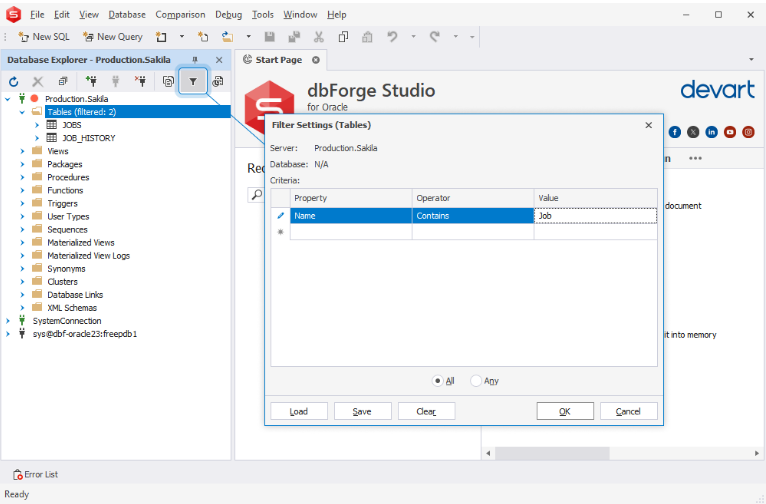Screen dimensions: 766x504
Task: Close the Database Explorer panel
Action: pyautogui.click(x=219, y=60)
